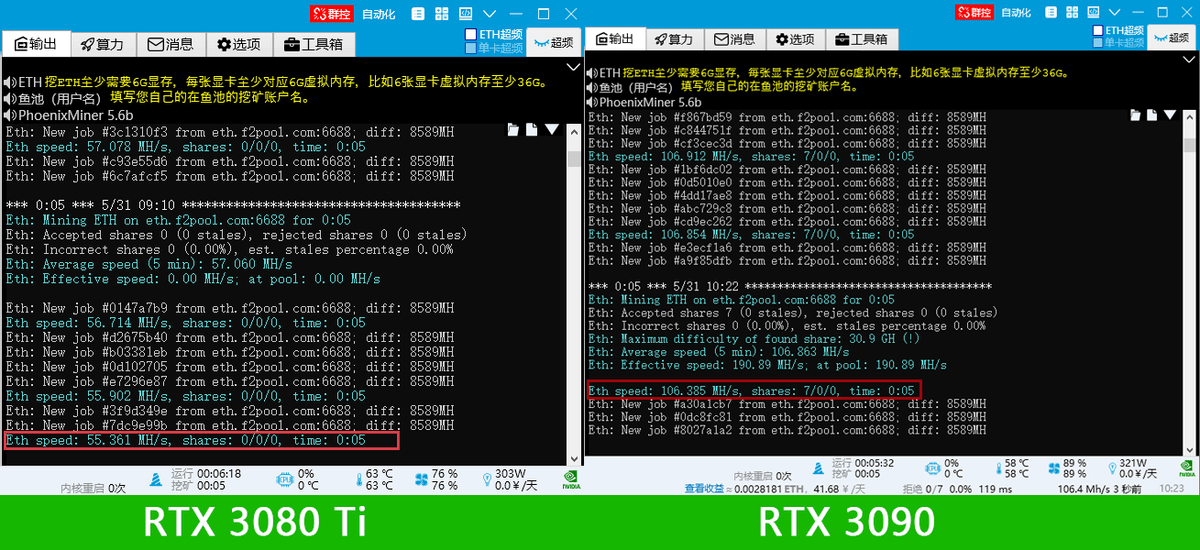
Task: Click the down triangle above left console
Action: pyautogui.click(x=551, y=130)
